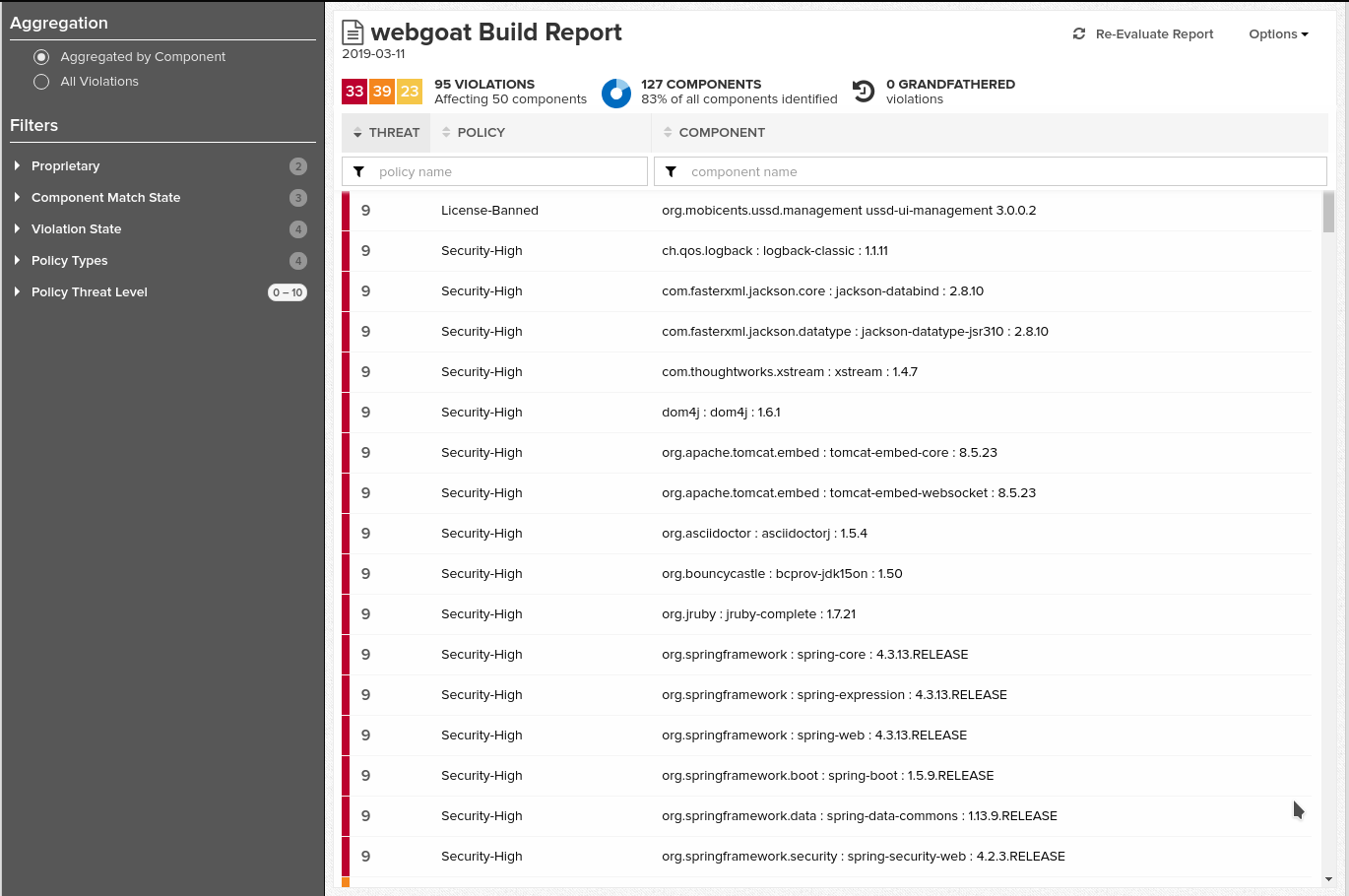This screenshot has height=896, width=1349.
Task: Expand the Component Match State filter
Action: coord(18,198)
